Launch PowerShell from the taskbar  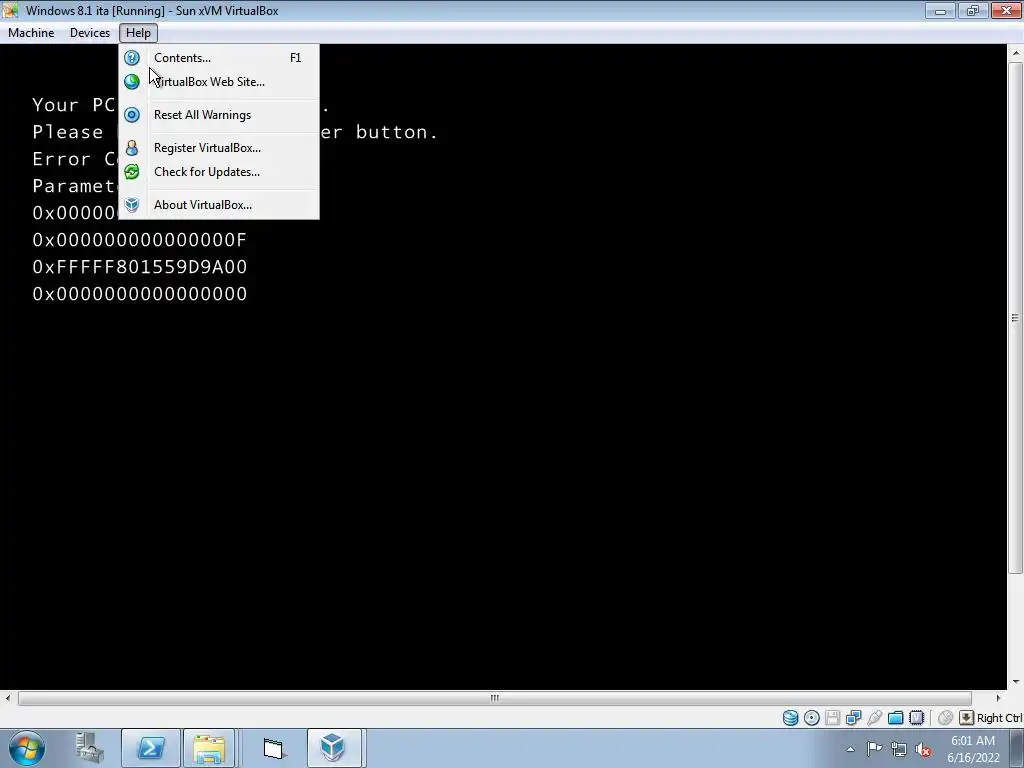(150, 748)
